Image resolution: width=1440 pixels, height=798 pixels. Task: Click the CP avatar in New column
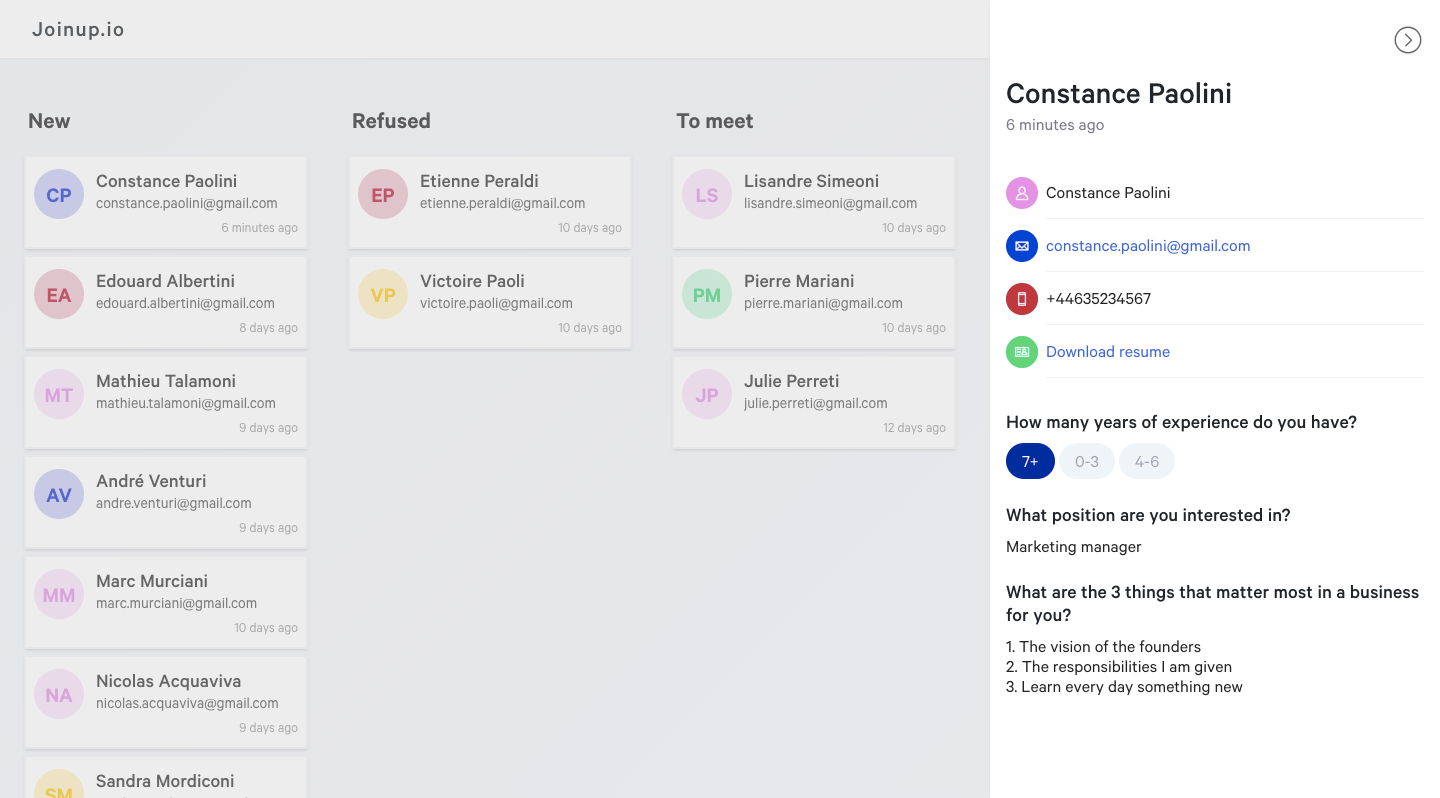point(59,194)
